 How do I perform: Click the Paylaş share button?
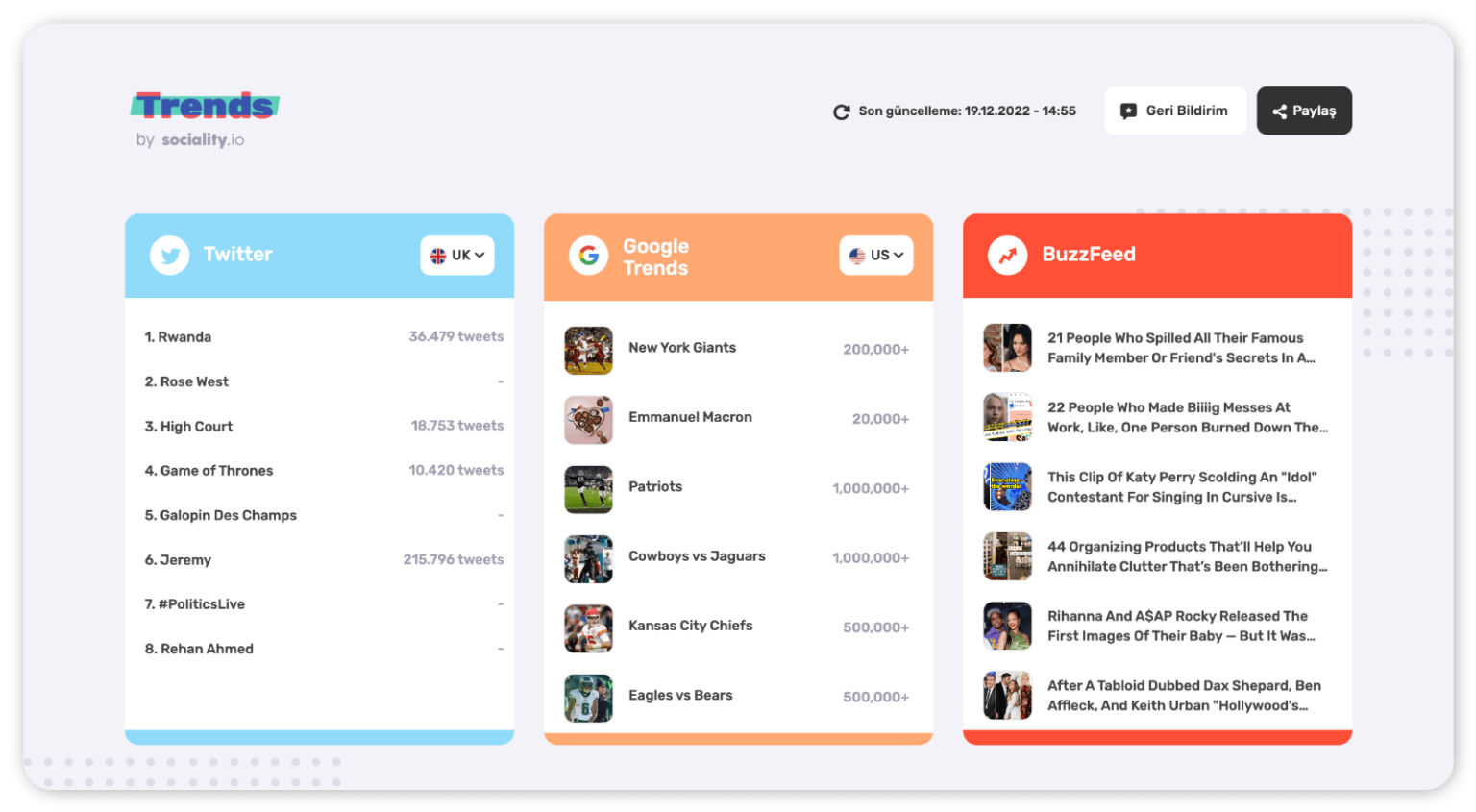click(x=1304, y=111)
